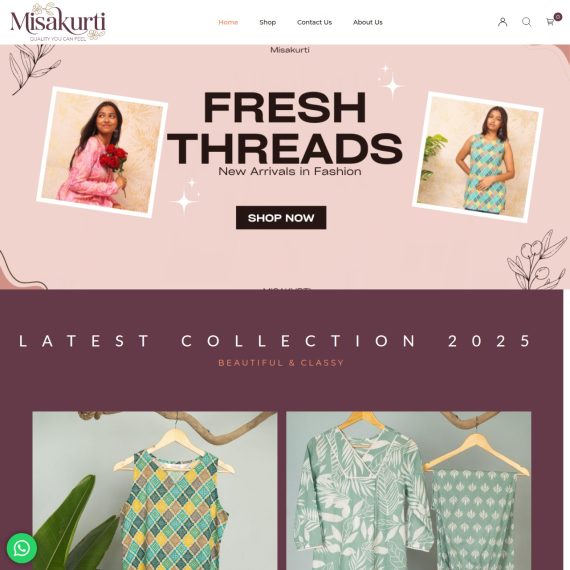
Task: Go to Contact Us page
Action: point(314,22)
